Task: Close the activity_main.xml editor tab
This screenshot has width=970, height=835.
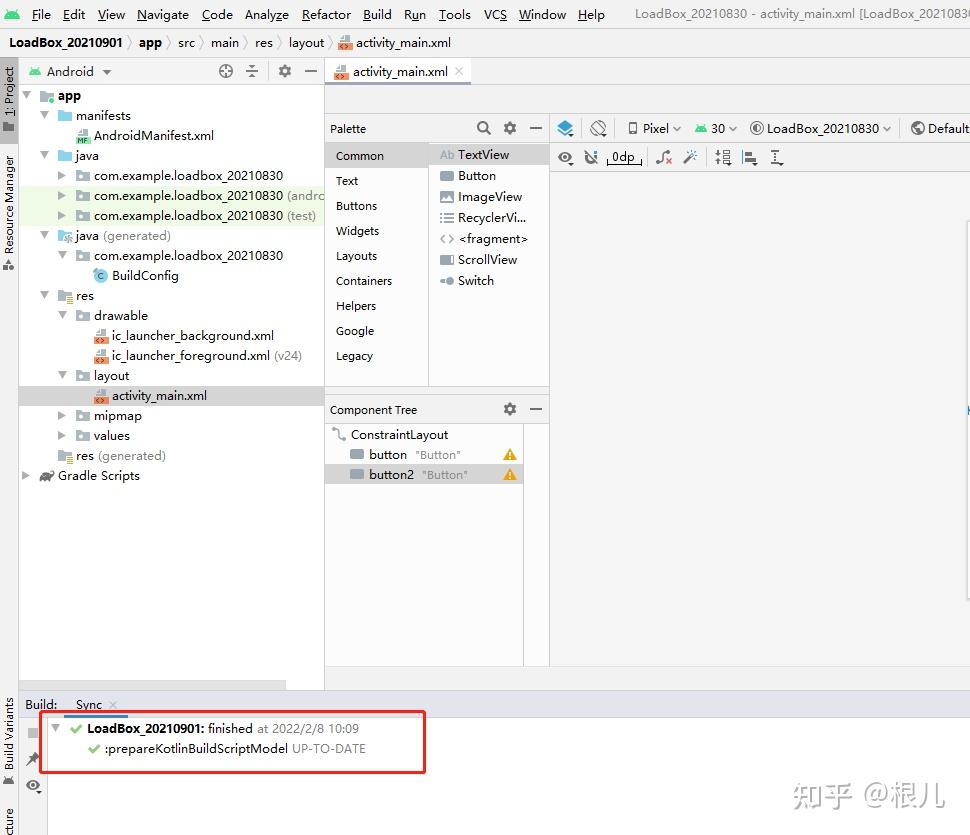Action: pos(458,71)
